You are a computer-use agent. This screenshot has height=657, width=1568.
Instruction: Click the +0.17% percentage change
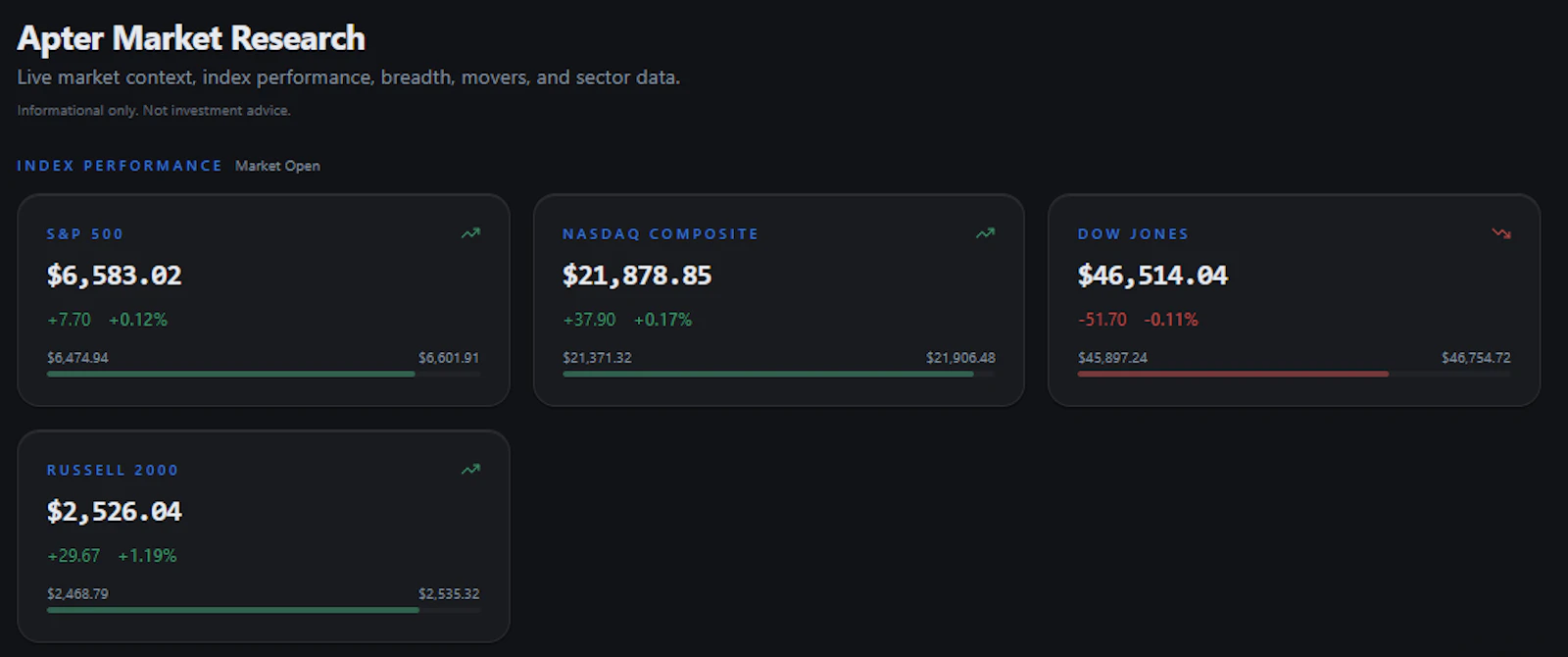(x=663, y=320)
